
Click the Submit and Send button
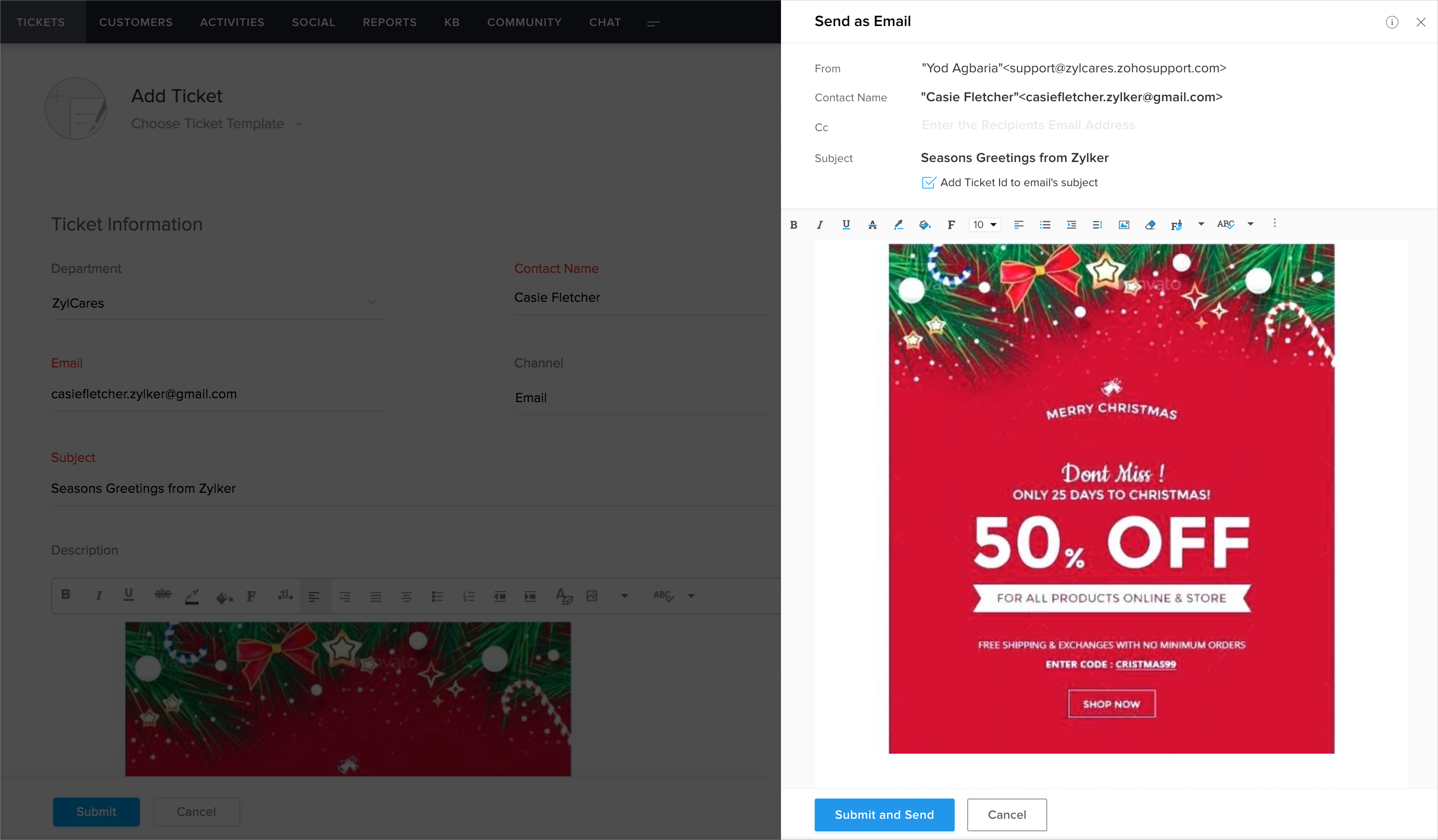click(884, 814)
